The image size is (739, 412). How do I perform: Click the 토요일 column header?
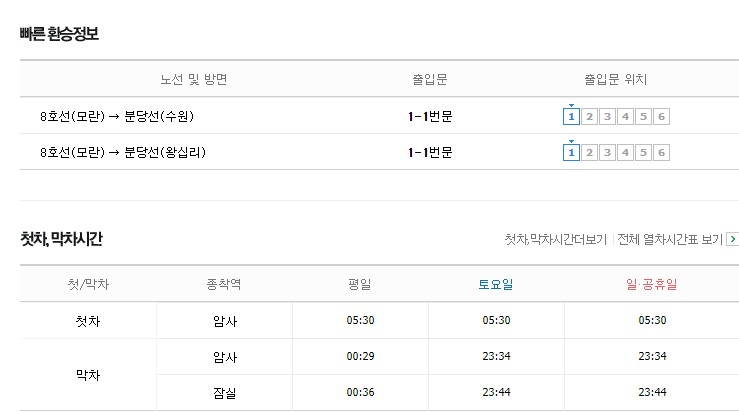[x=496, y=284]
